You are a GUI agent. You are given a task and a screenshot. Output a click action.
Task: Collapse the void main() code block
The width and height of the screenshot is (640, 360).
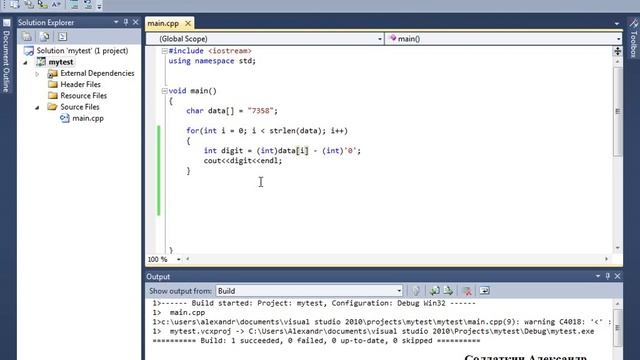click(x=164, y=91)
